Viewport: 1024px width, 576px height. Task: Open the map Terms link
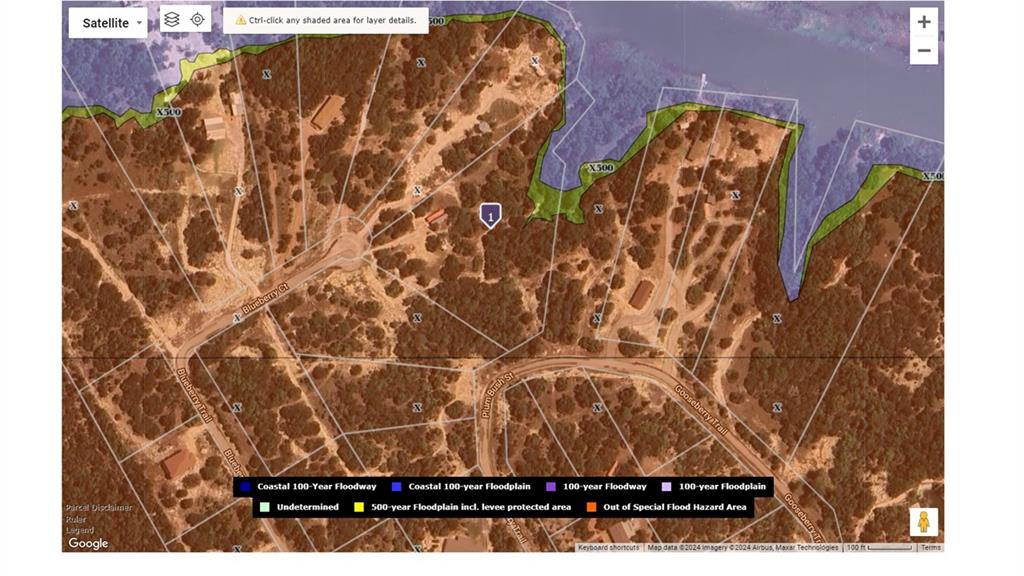pyautogui.click(x=930, y=548)
